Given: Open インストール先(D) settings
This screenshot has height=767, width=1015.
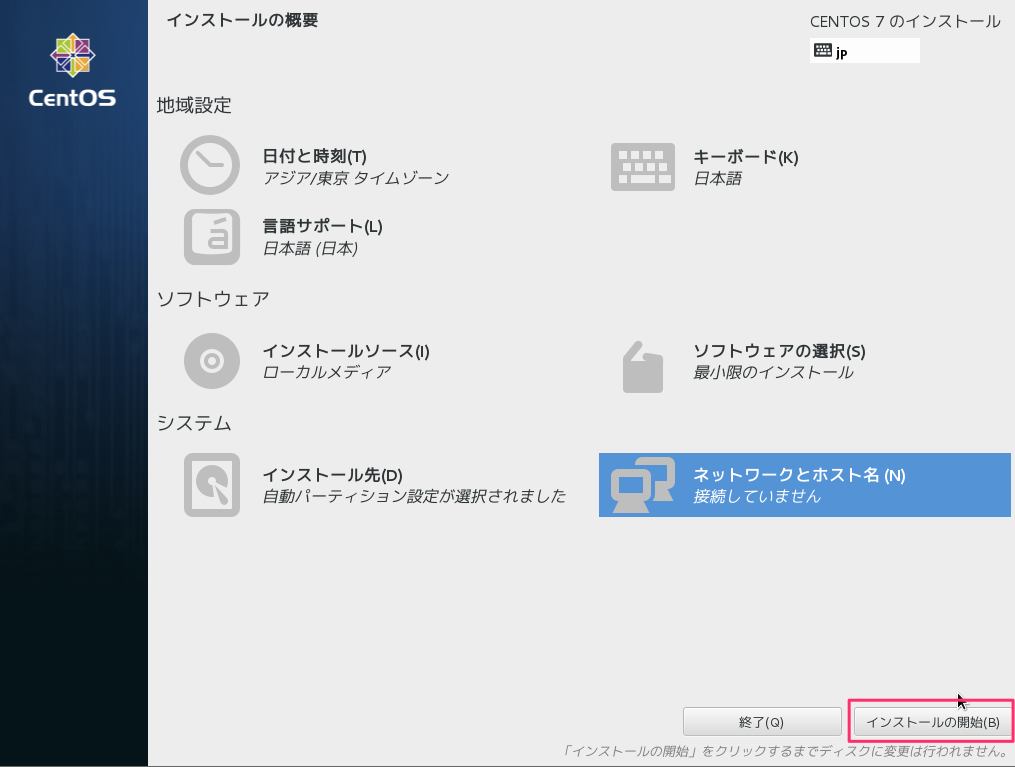Looking at the screenshot, I should tap(333, 475).
